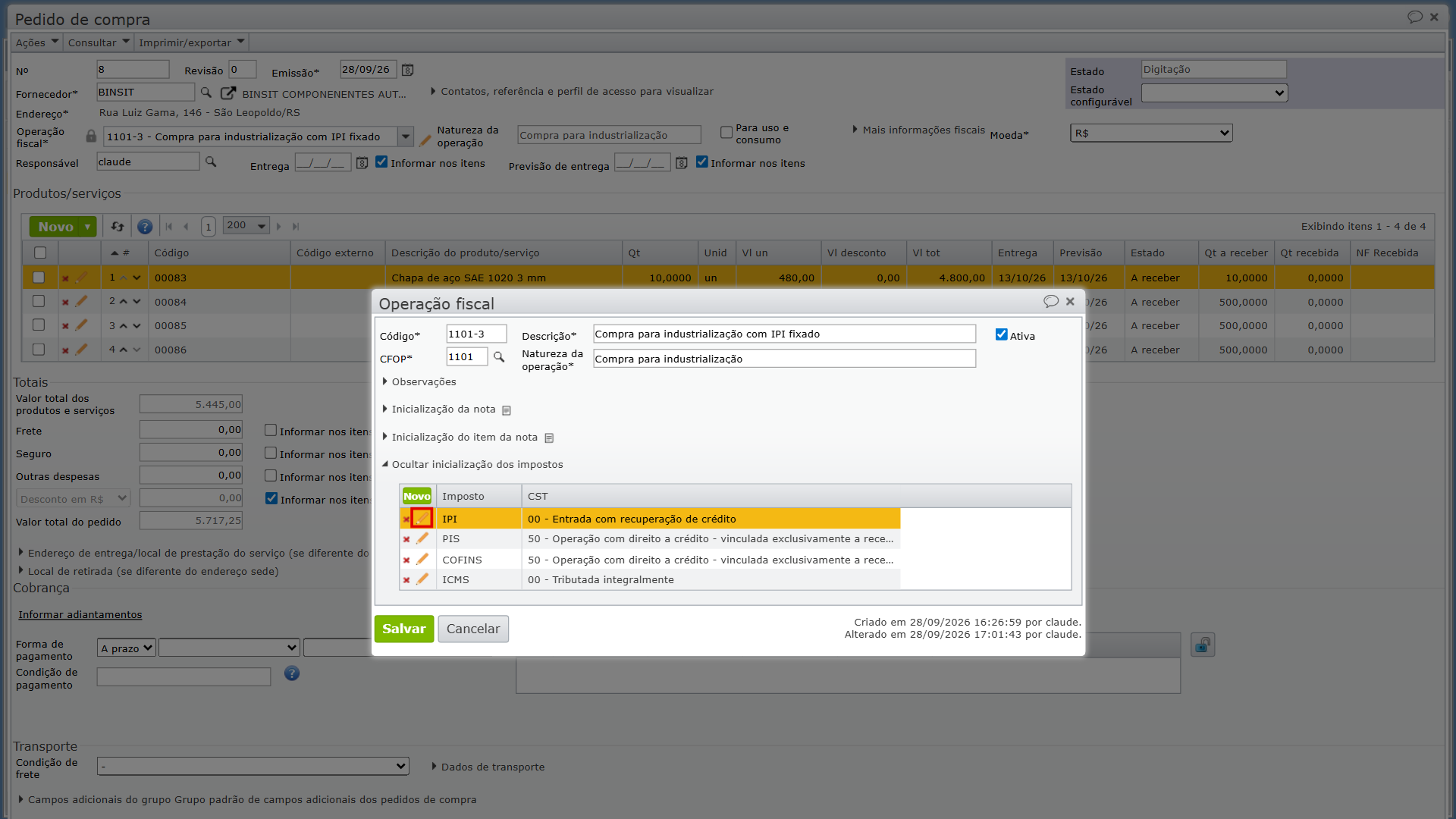Open calendar picker for Emissão date

pos(407,70)
